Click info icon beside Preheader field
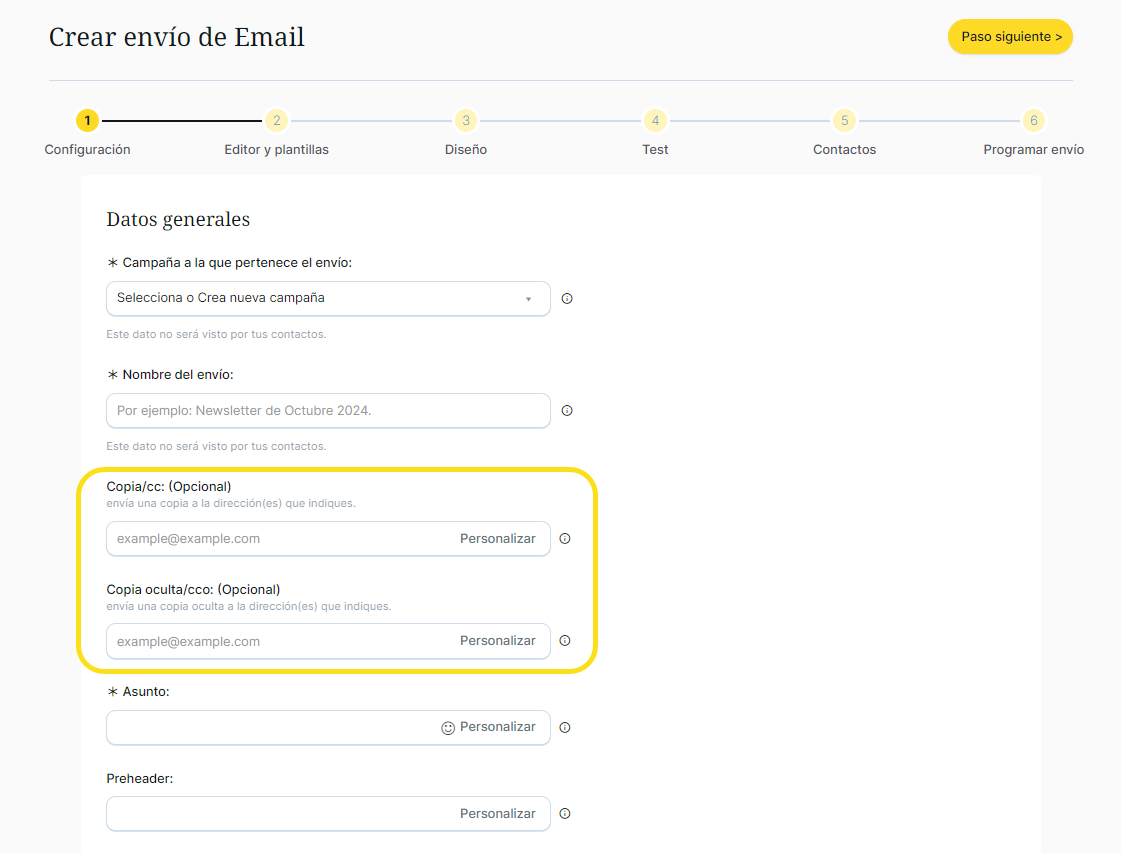The image size is (1121, 853). (x=565, y=814)
